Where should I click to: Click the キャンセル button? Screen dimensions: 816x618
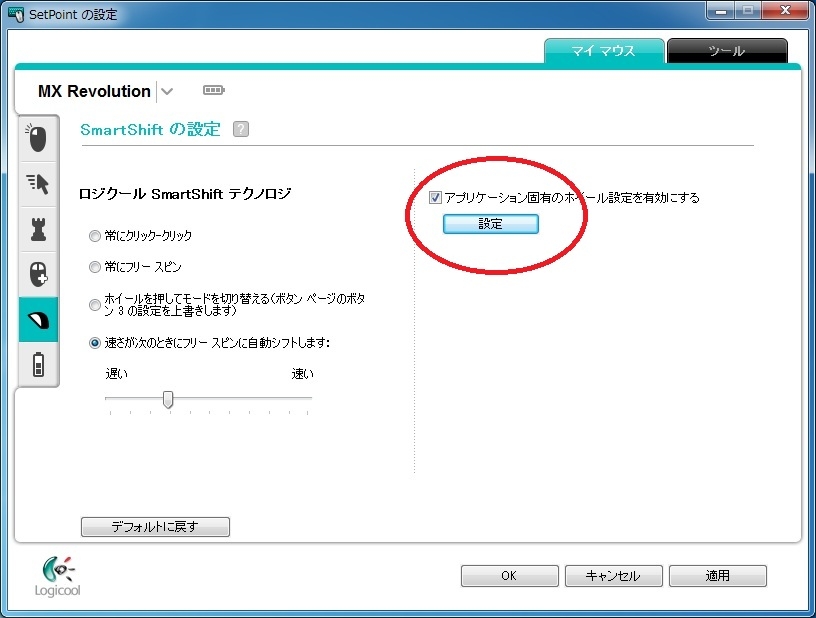tap(614, 576)
